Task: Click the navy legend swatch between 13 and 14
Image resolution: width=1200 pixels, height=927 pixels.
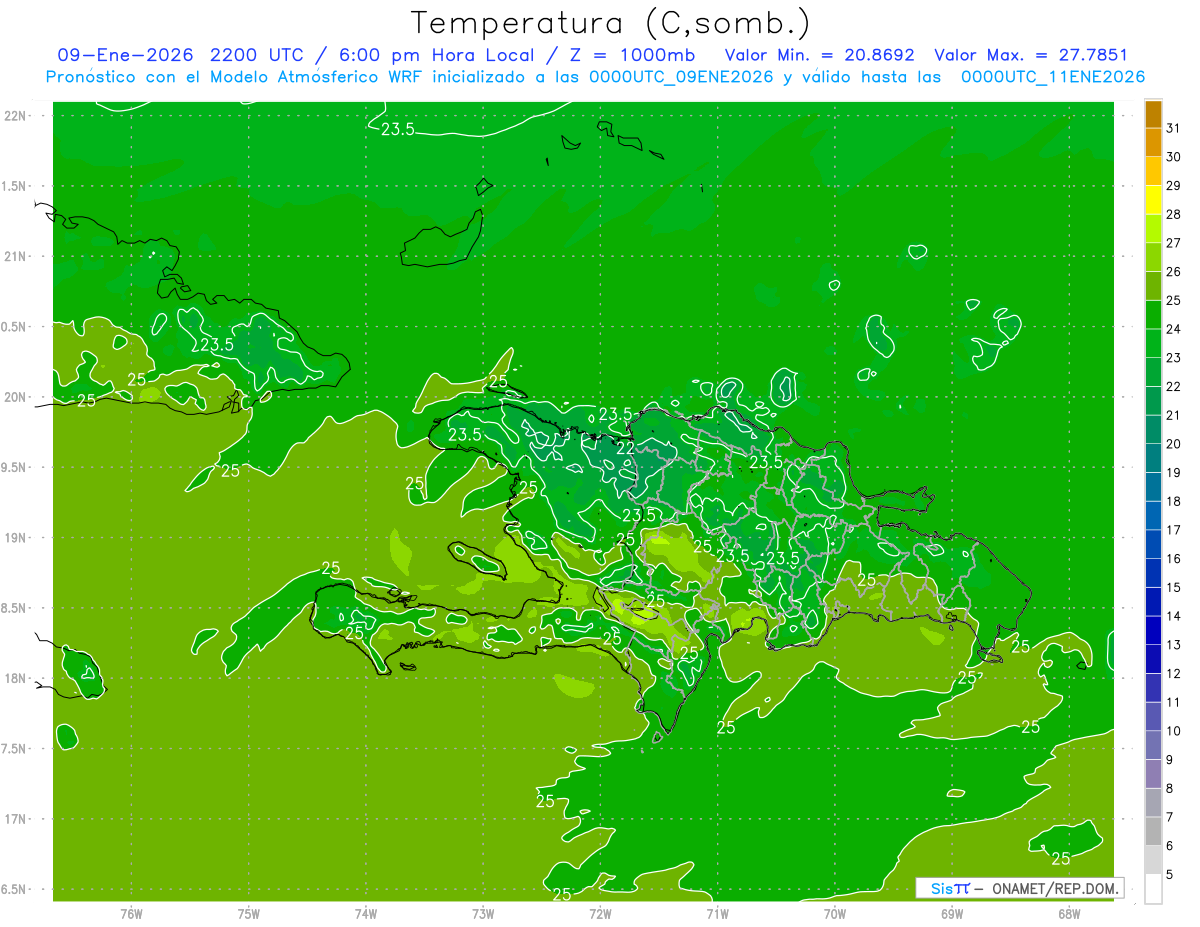Action: pos(1153,630)
